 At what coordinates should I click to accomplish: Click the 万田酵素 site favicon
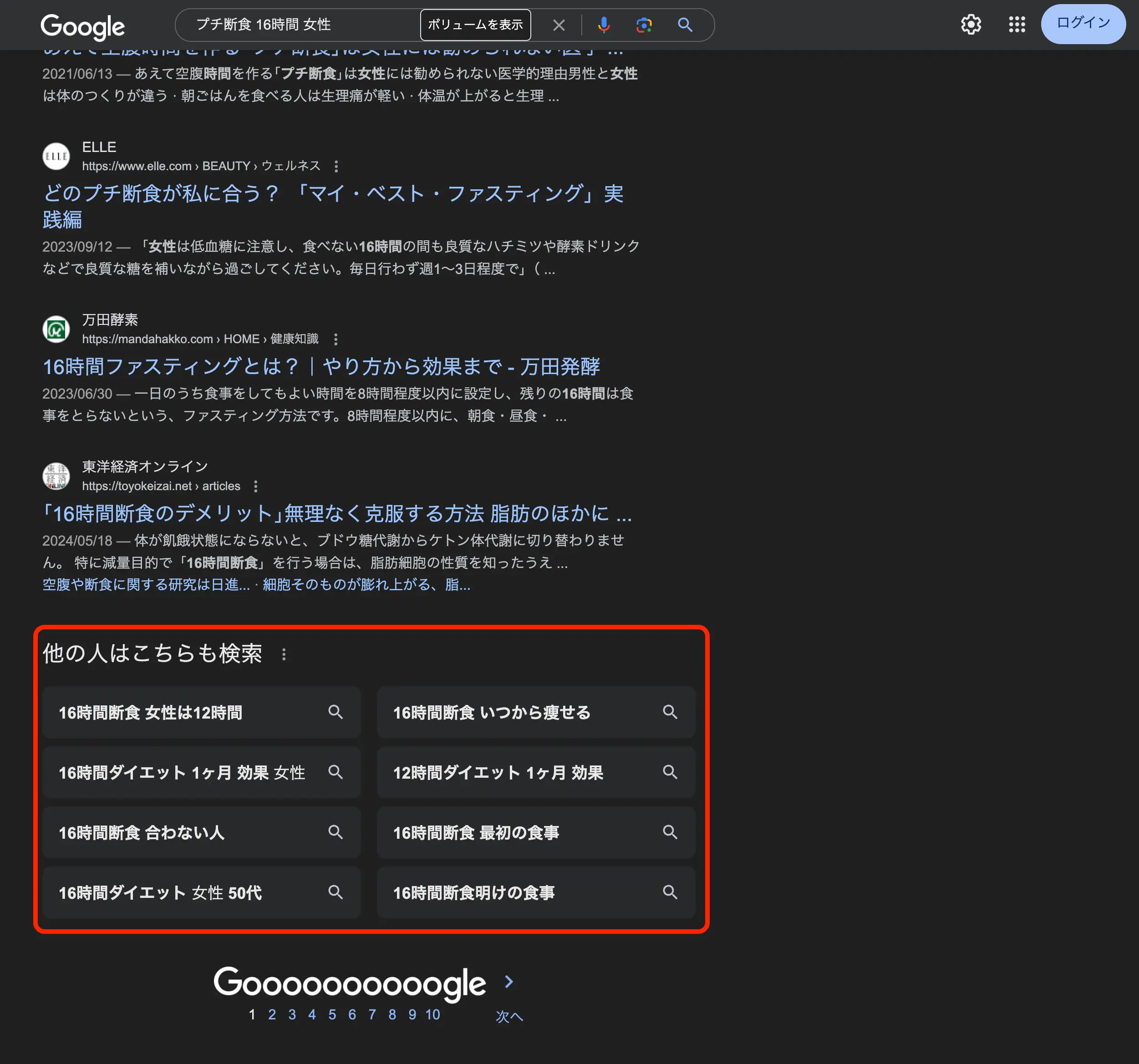56,329
